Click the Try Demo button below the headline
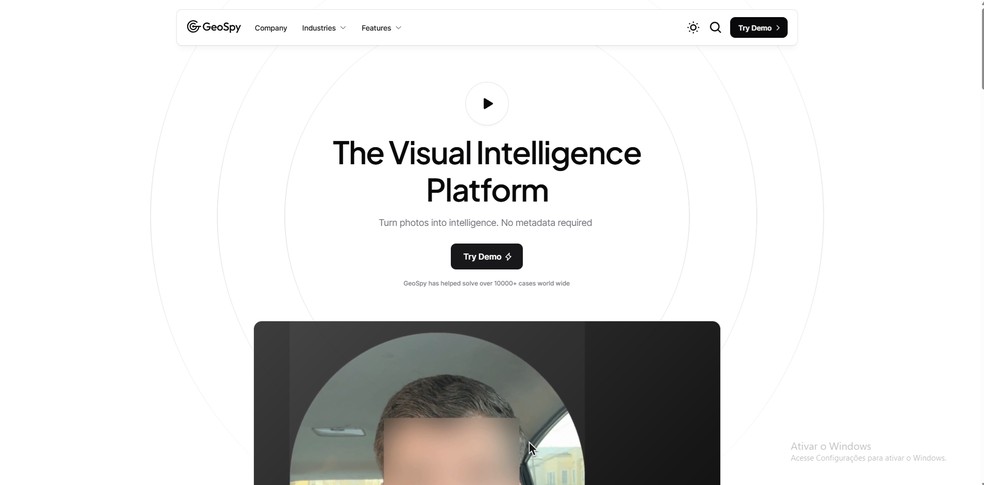This screenshot has width=984, height=485. (x=486, y=257)
